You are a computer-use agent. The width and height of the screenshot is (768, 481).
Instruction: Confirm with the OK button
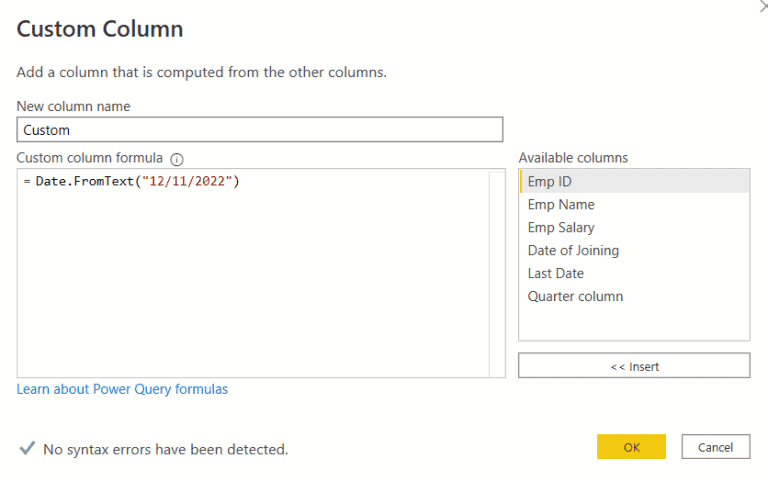(631, 447)
